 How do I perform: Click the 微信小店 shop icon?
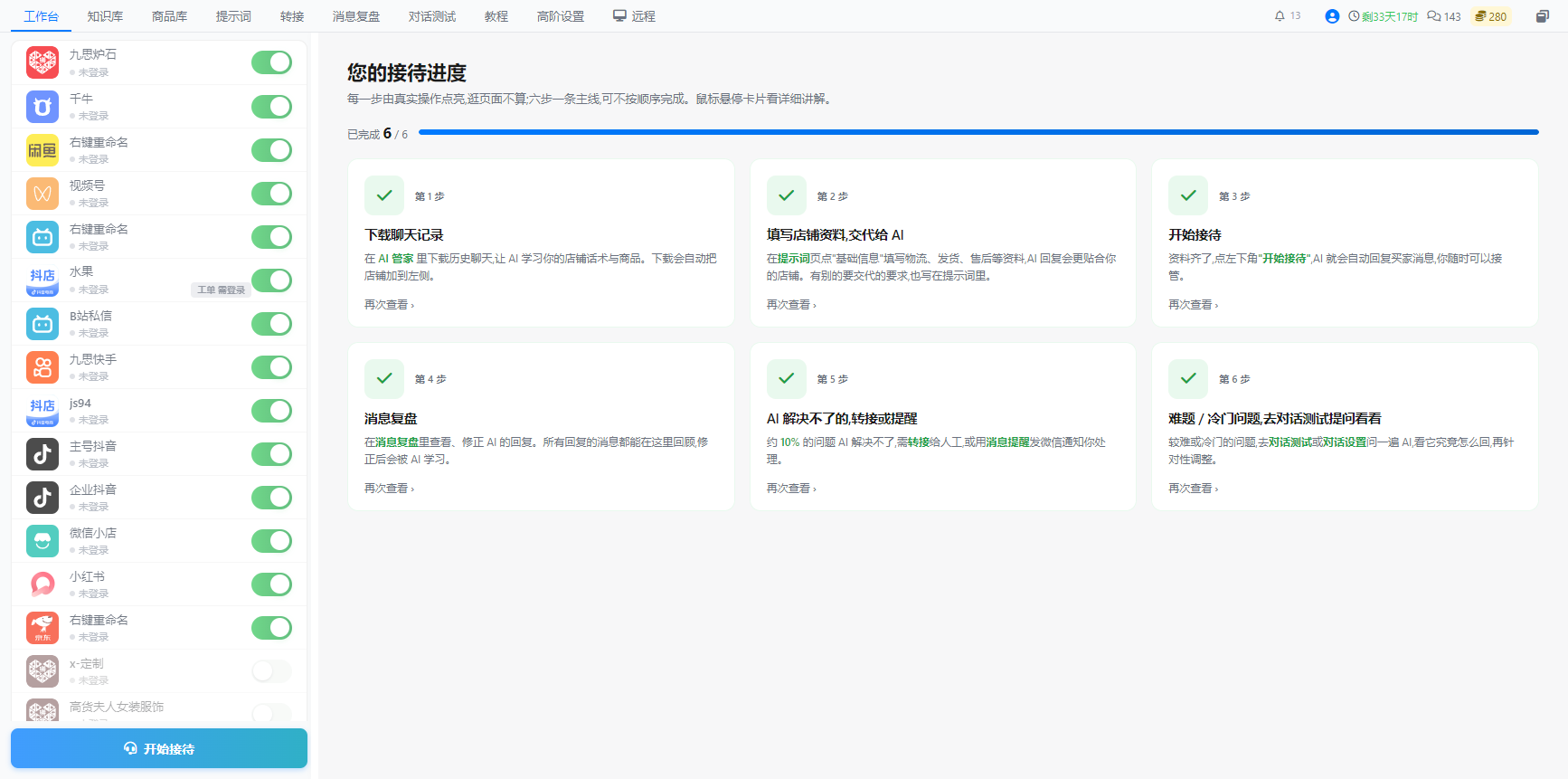pyautogui.click(x=43, y=541)
